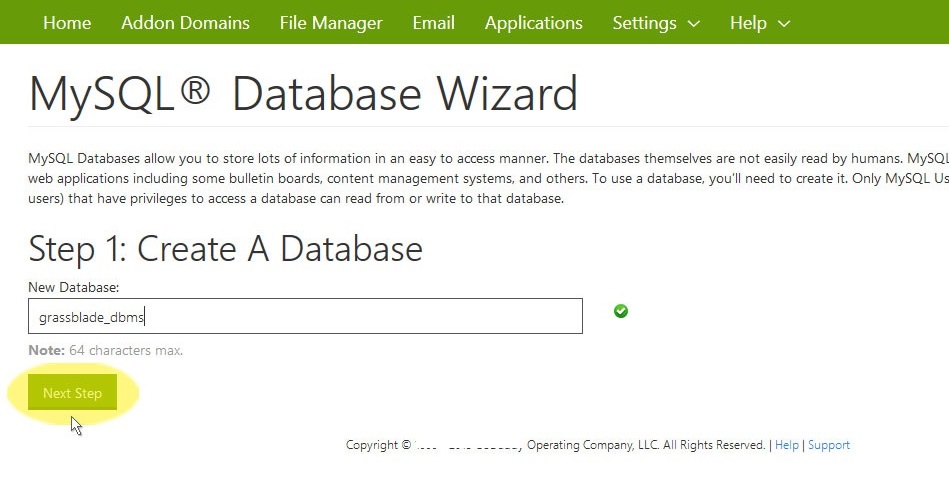
Task: Click the Settings menu label
Action: pyautogui.click(x=644, y=22)
